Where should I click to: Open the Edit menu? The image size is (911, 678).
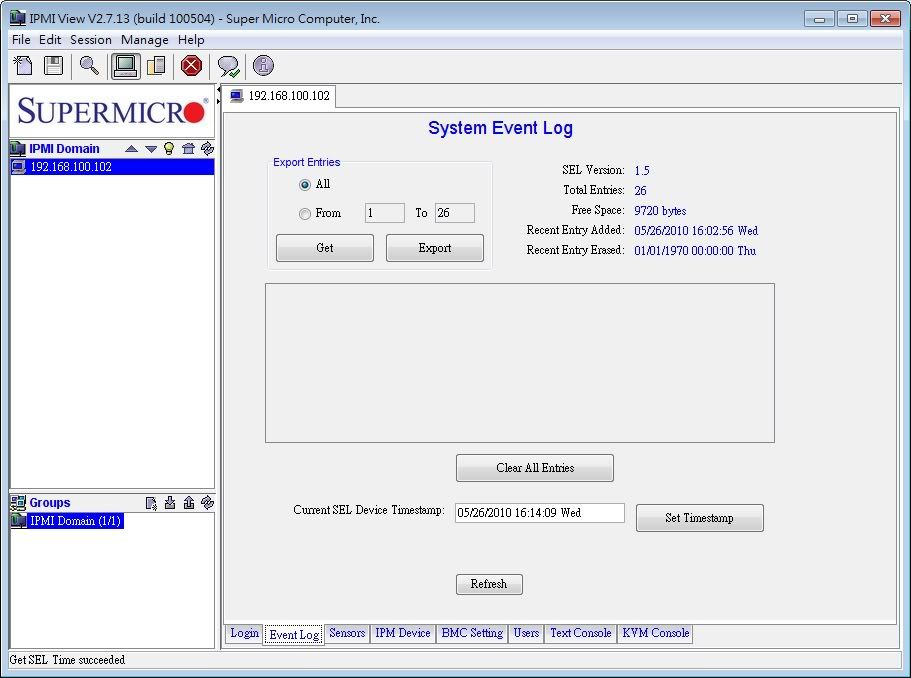point(50,40)
